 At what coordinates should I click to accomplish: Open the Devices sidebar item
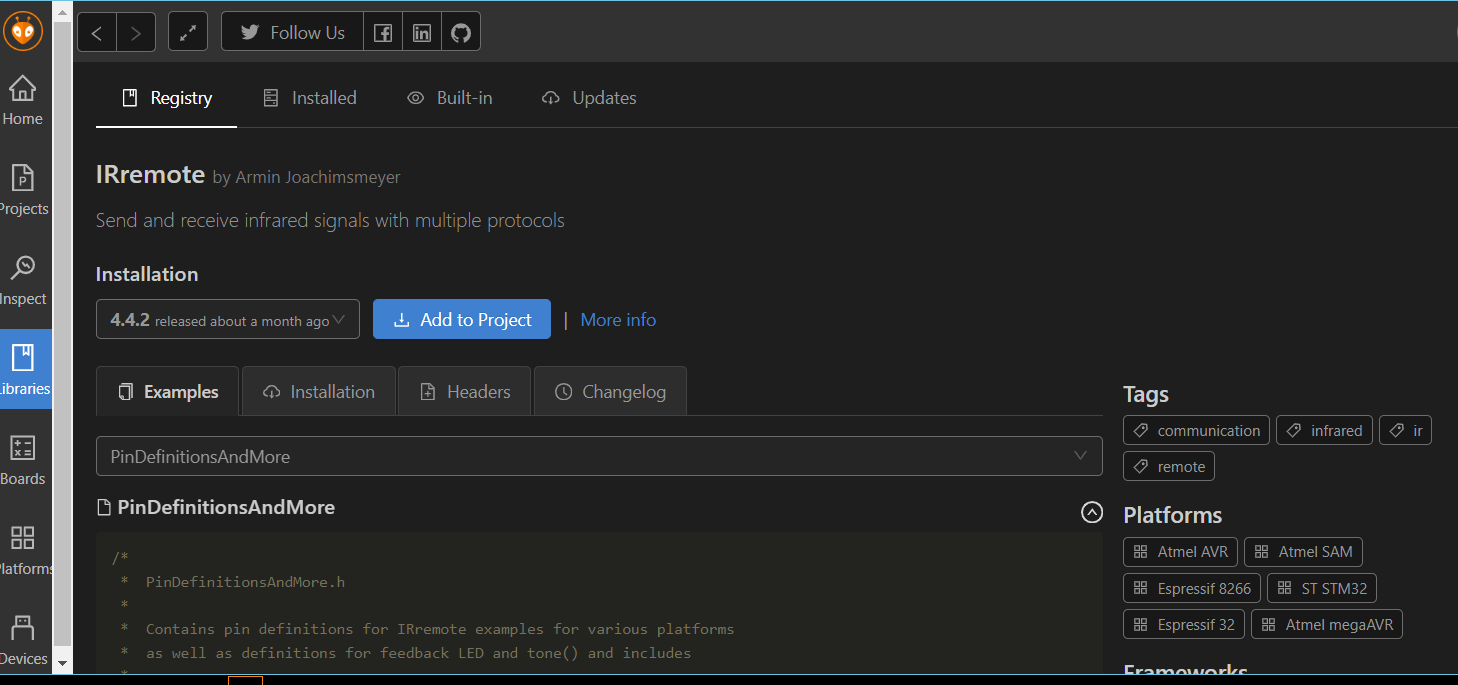[x=23, y=641]
